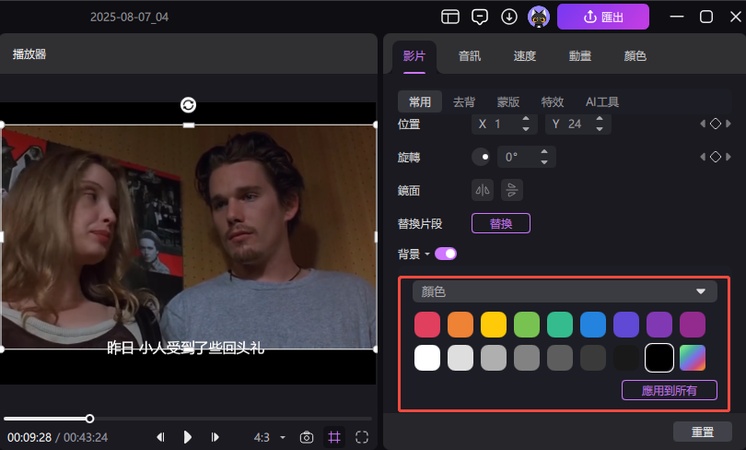746x450 pixels.
Task: Select the 常用 sub-tab
Action: pos(420,102)
